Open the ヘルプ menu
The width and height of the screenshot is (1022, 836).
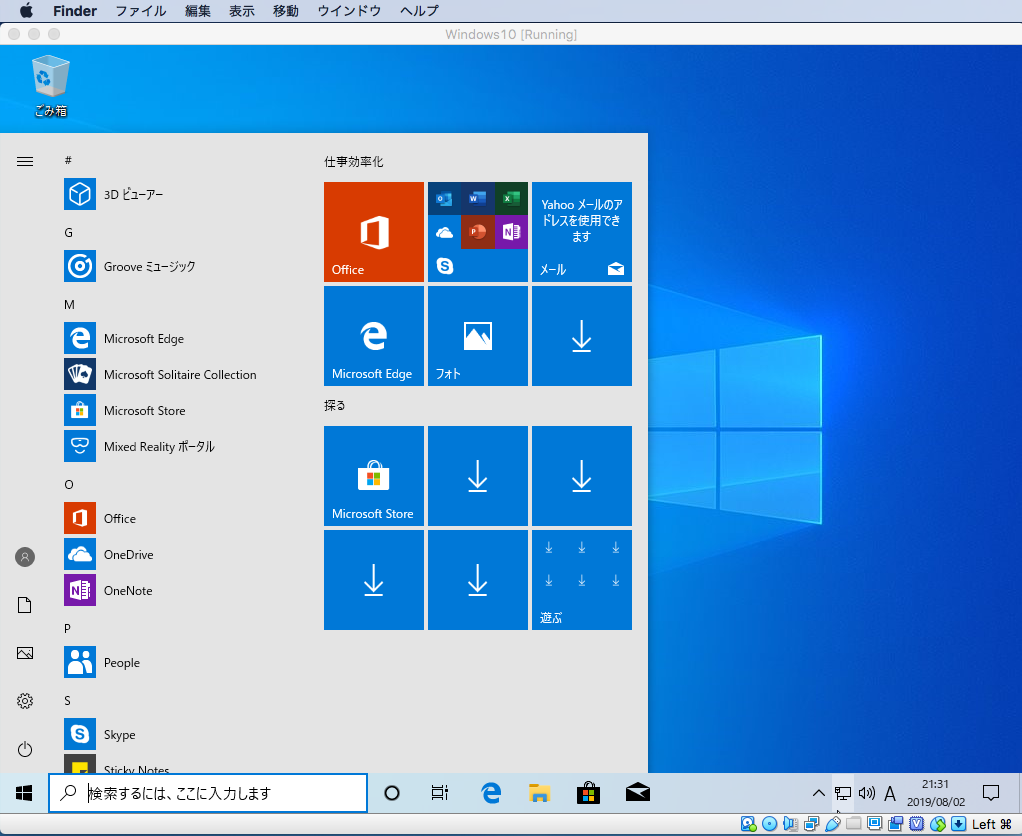click(x=420, y=10)
